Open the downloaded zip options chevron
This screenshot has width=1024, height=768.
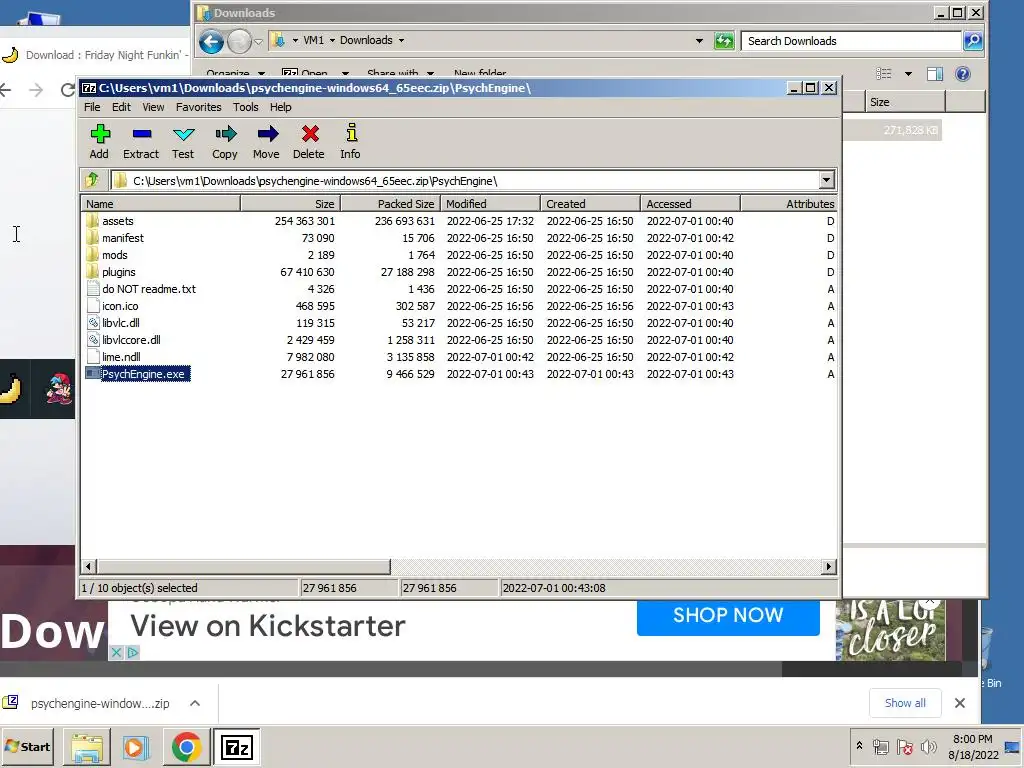195,703
